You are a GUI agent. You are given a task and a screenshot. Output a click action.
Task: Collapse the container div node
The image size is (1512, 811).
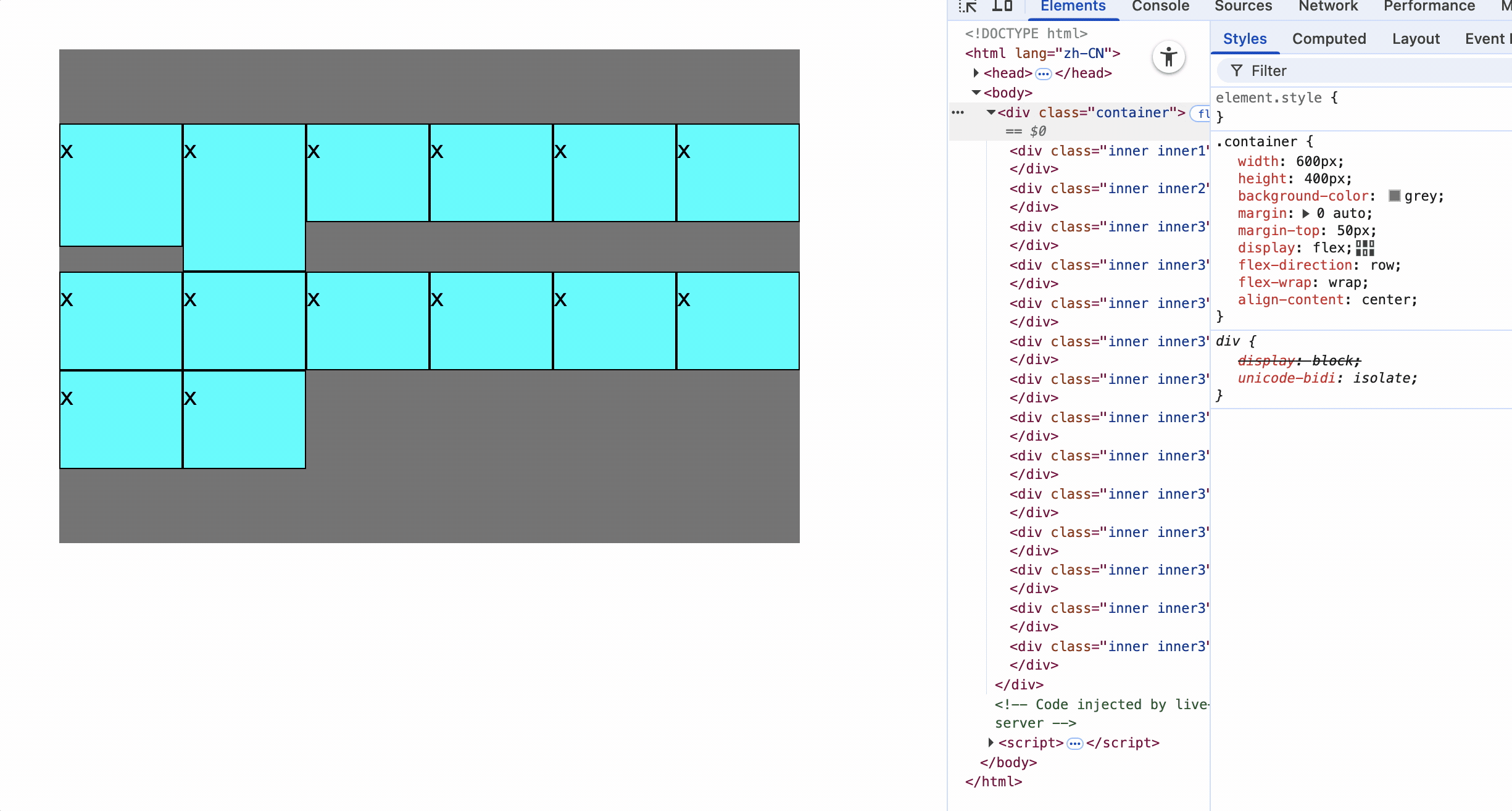click(x=991, y=112)
